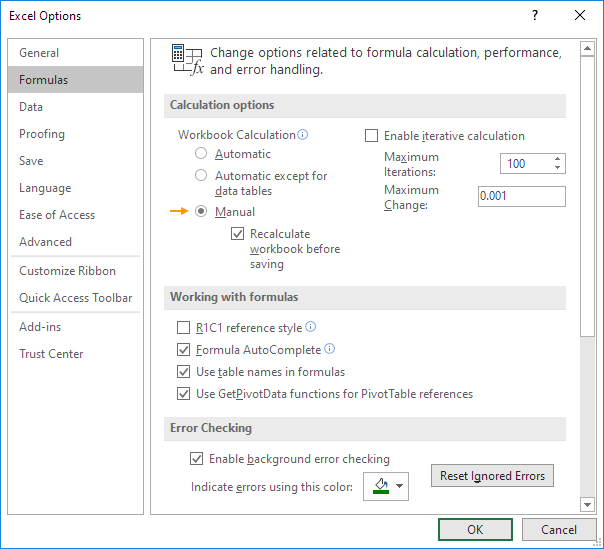
Task: Click the Help question mark in title bar
Action: pyautogui.click(x=536, y=16)
